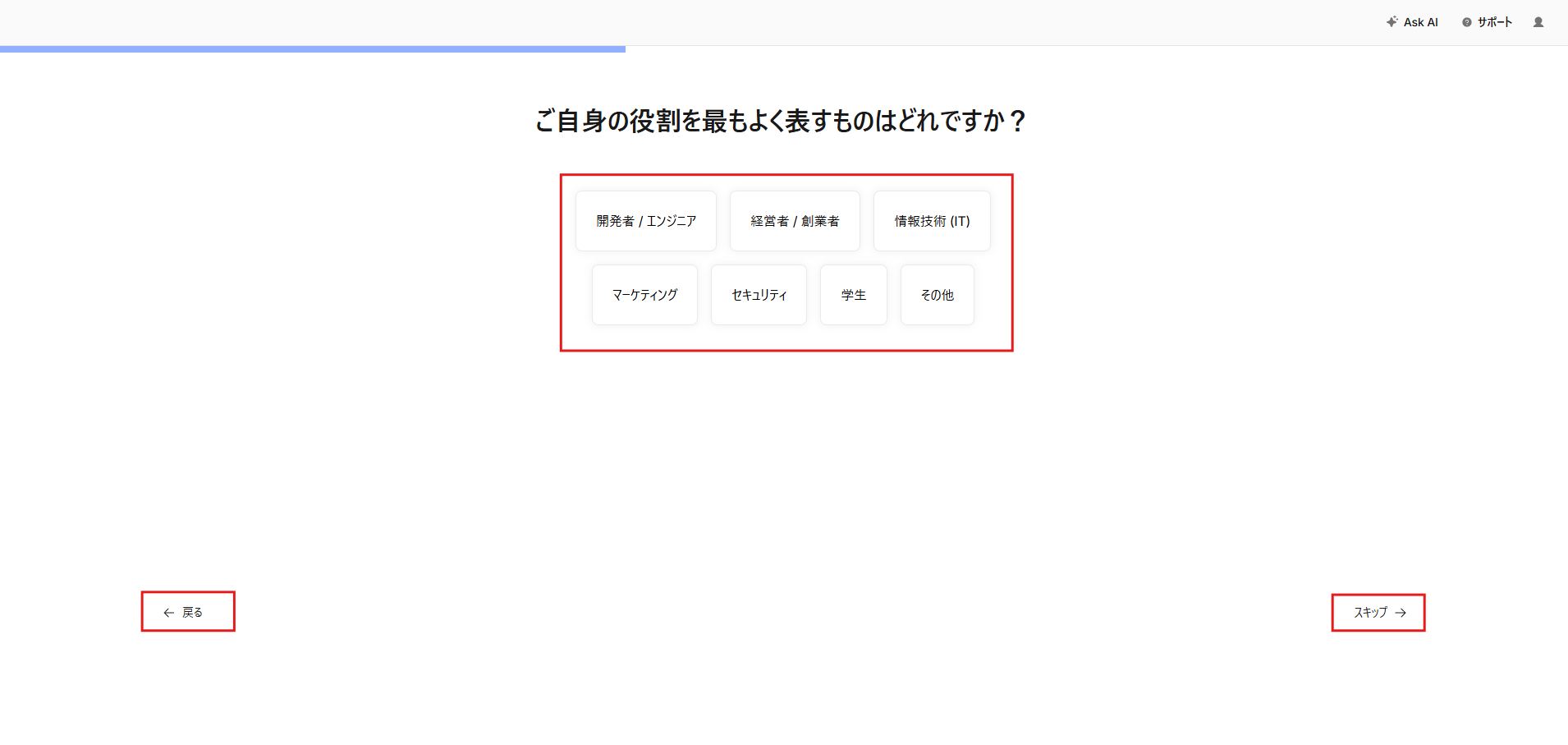This screenshot has width=1568, height=745.
Task: Click the left arrow icon beside 戻る
Action: 168,612
